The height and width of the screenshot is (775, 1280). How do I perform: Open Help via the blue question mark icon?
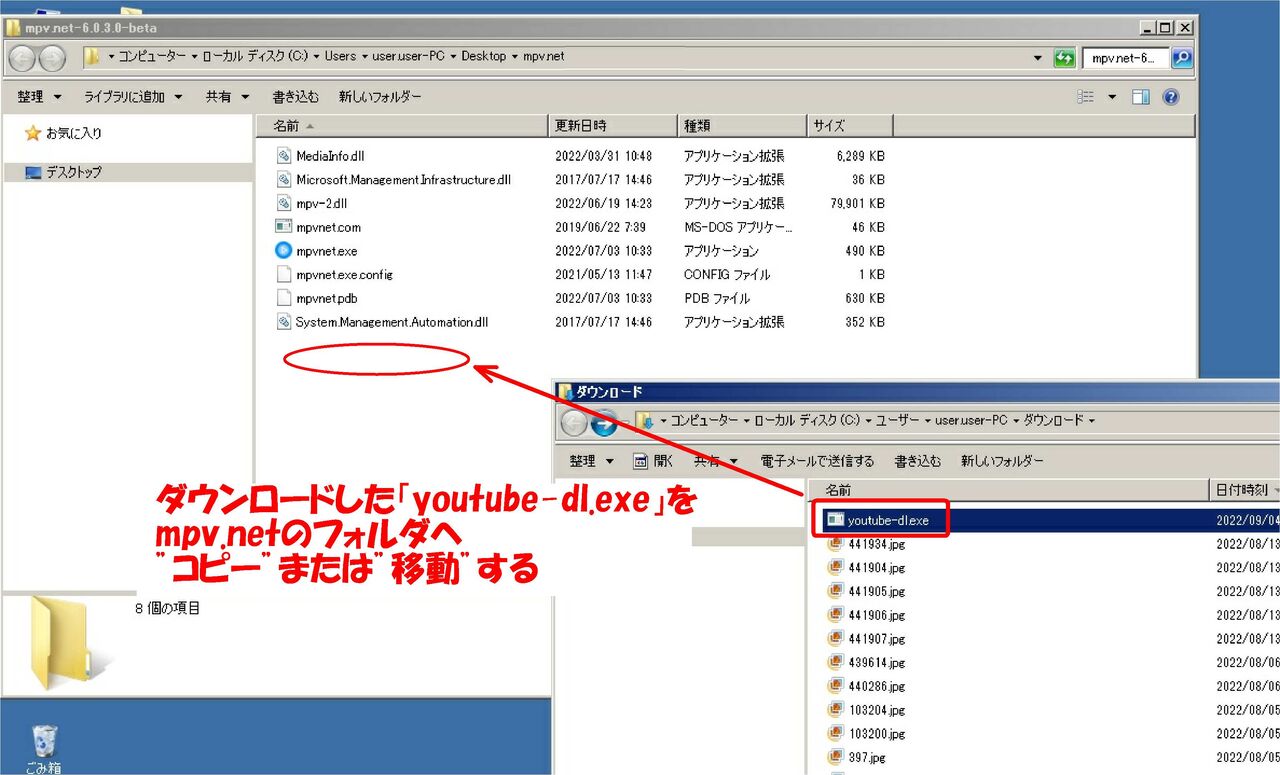1169,96
